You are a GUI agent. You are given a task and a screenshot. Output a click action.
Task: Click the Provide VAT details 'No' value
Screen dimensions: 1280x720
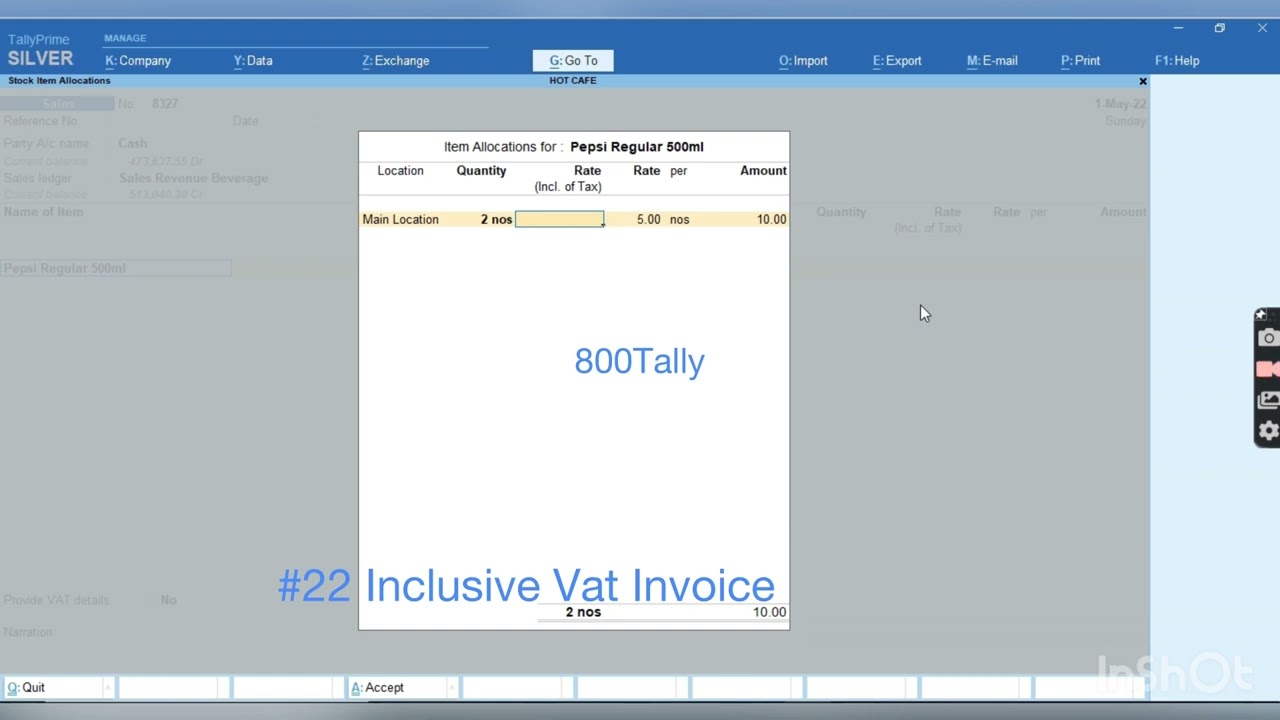click(168, 600)
